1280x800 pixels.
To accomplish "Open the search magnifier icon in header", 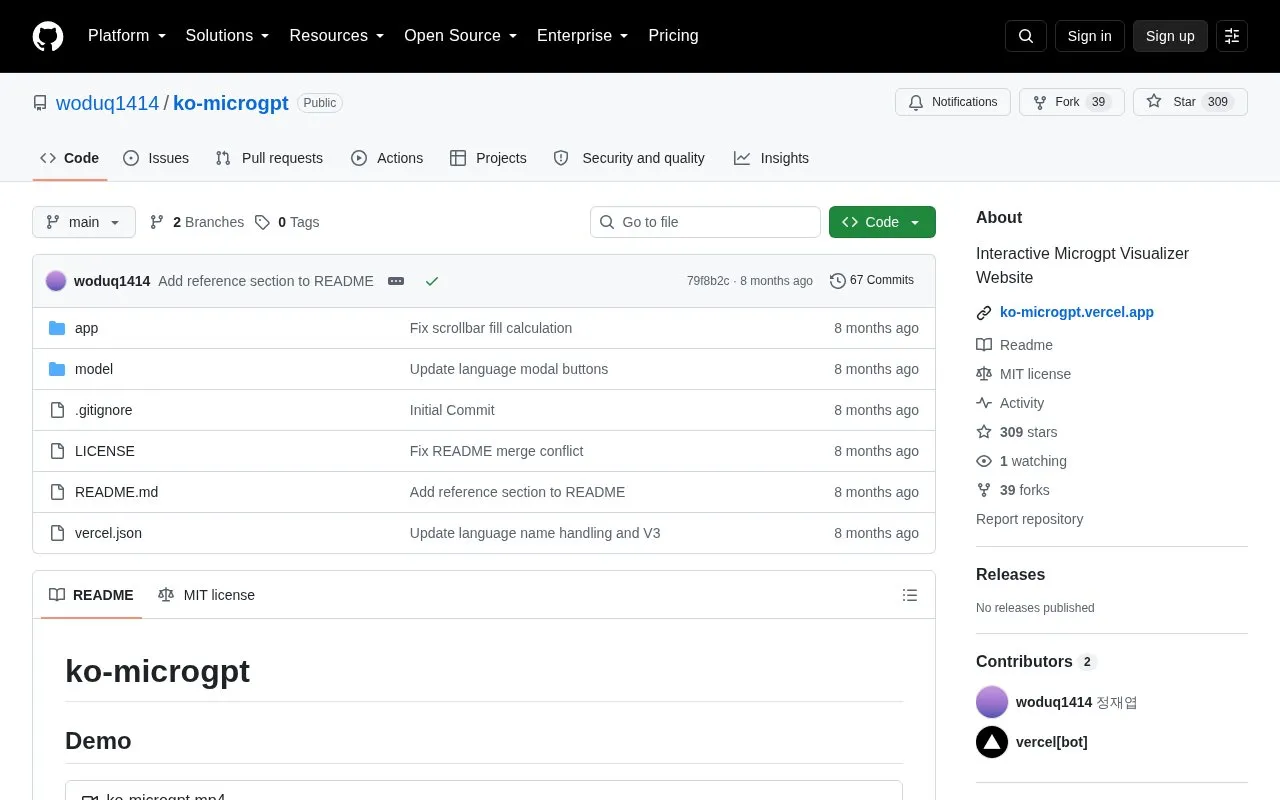I will 1026,36.
